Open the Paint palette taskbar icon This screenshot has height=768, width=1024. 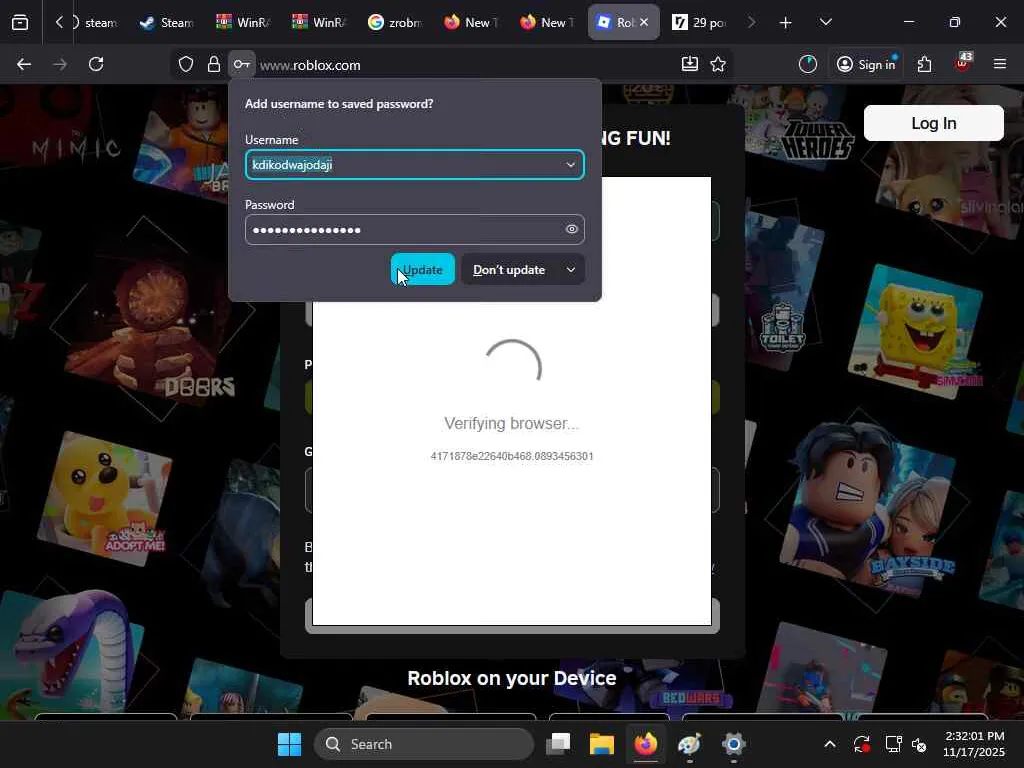690,744
